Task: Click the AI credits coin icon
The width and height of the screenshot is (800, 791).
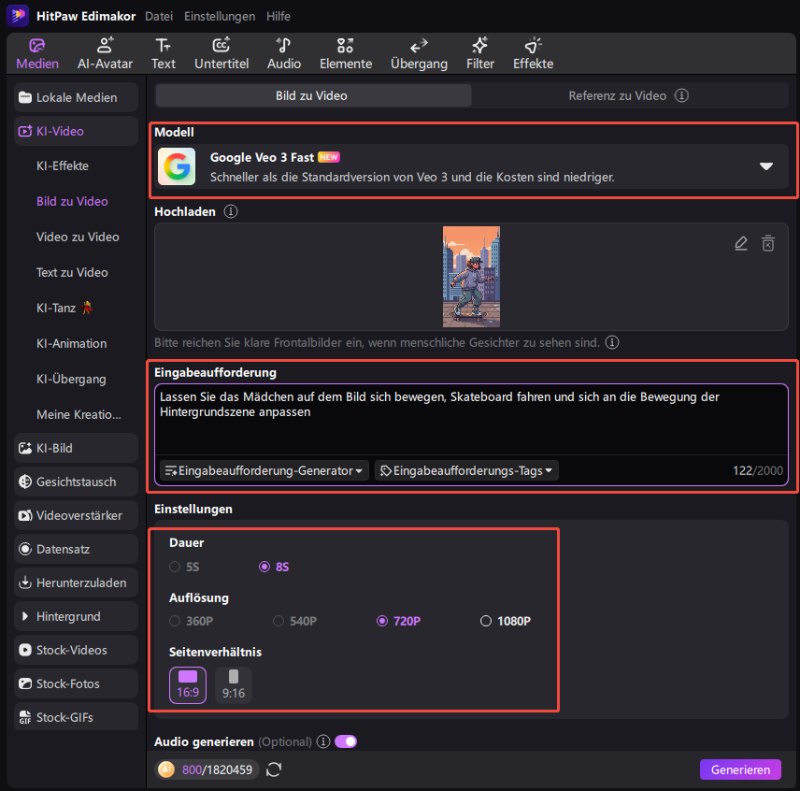Action: (x=166, y=770)
